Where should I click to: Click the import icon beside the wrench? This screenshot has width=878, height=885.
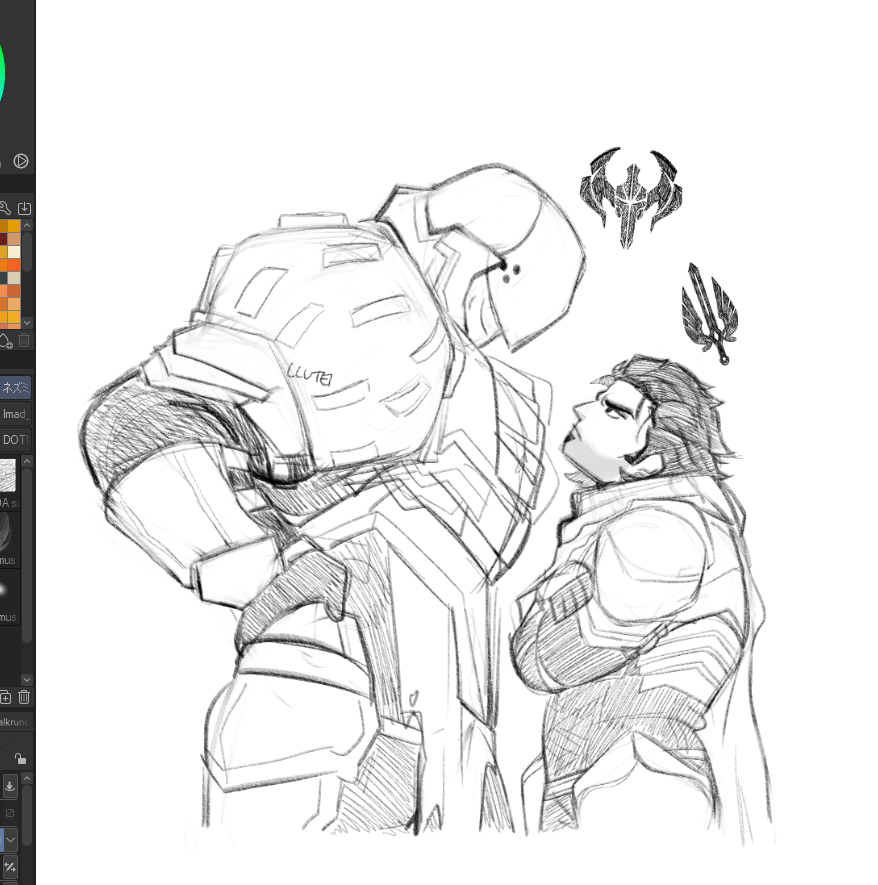click(24, 208)
